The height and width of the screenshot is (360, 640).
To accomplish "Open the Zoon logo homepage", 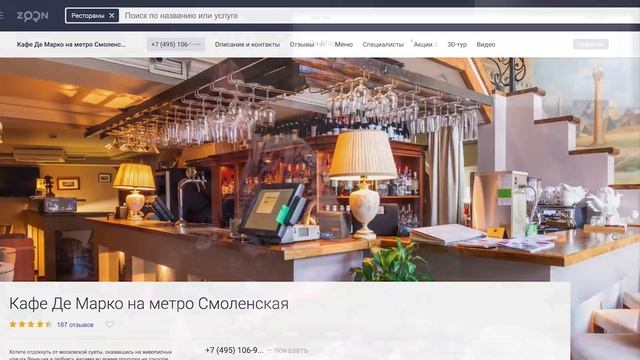I will [32, 16].
